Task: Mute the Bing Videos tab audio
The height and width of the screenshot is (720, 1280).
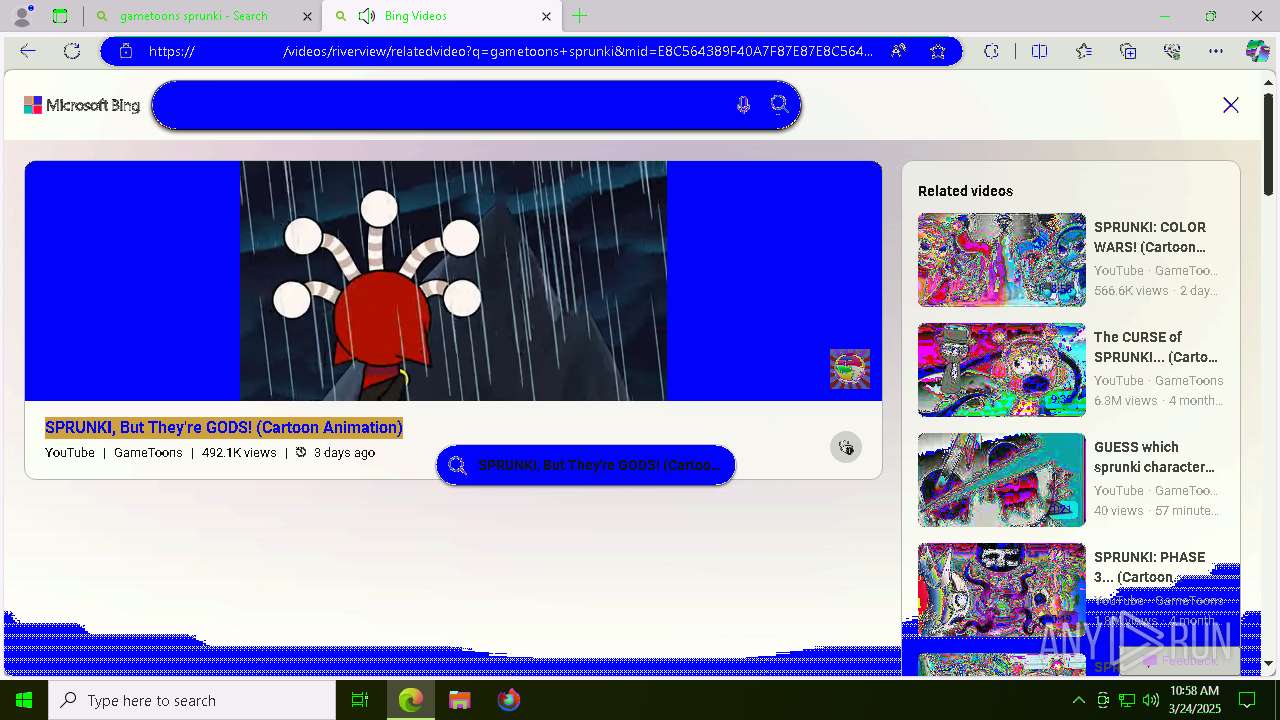Action: coord(366,16)
